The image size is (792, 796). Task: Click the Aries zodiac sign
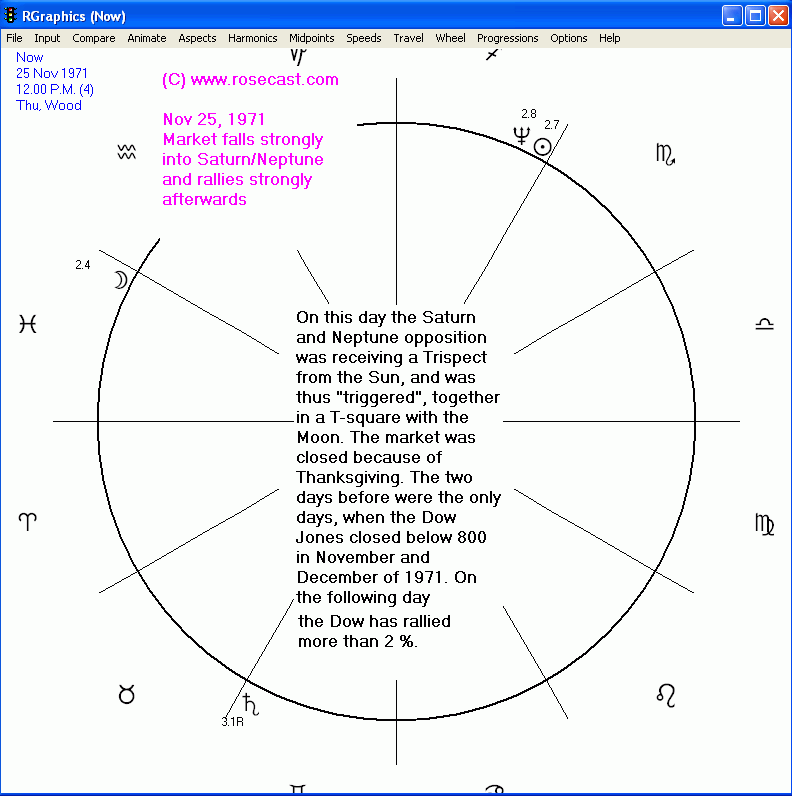click(27, 521)
